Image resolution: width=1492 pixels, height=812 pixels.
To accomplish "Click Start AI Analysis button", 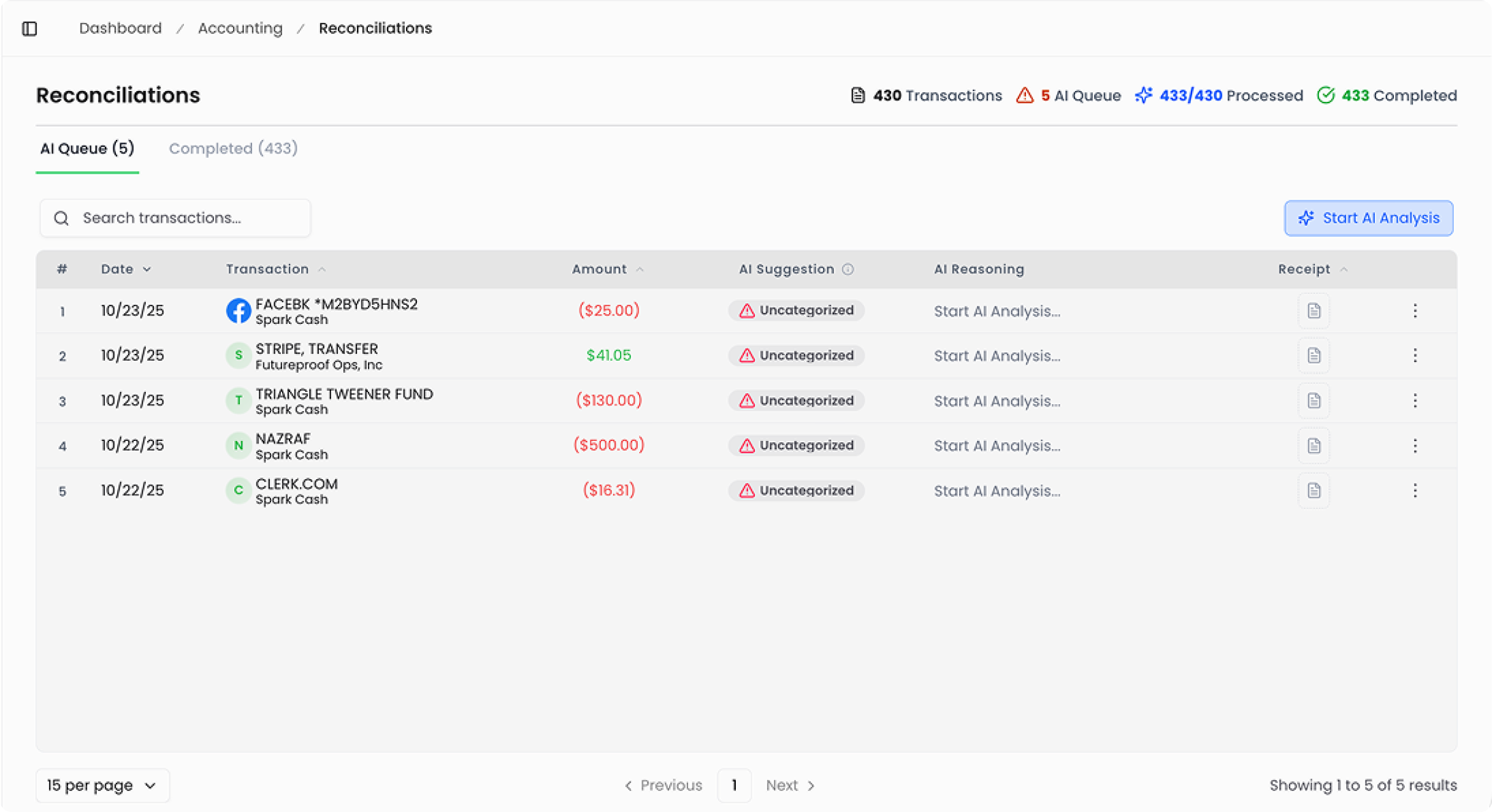I will [x=1368, y=218].
